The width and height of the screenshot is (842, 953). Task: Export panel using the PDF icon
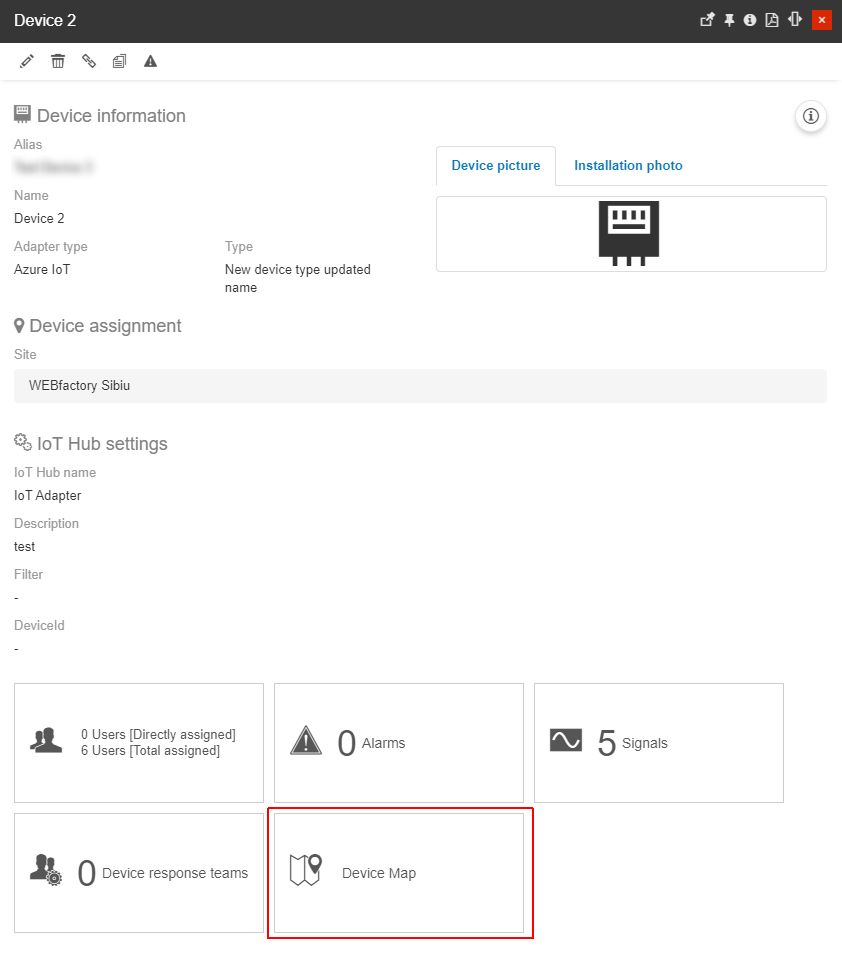click(772, 20)
